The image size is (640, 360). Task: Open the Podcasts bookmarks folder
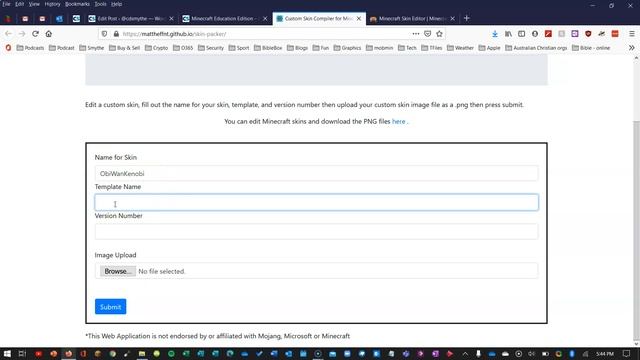(30, 48)
